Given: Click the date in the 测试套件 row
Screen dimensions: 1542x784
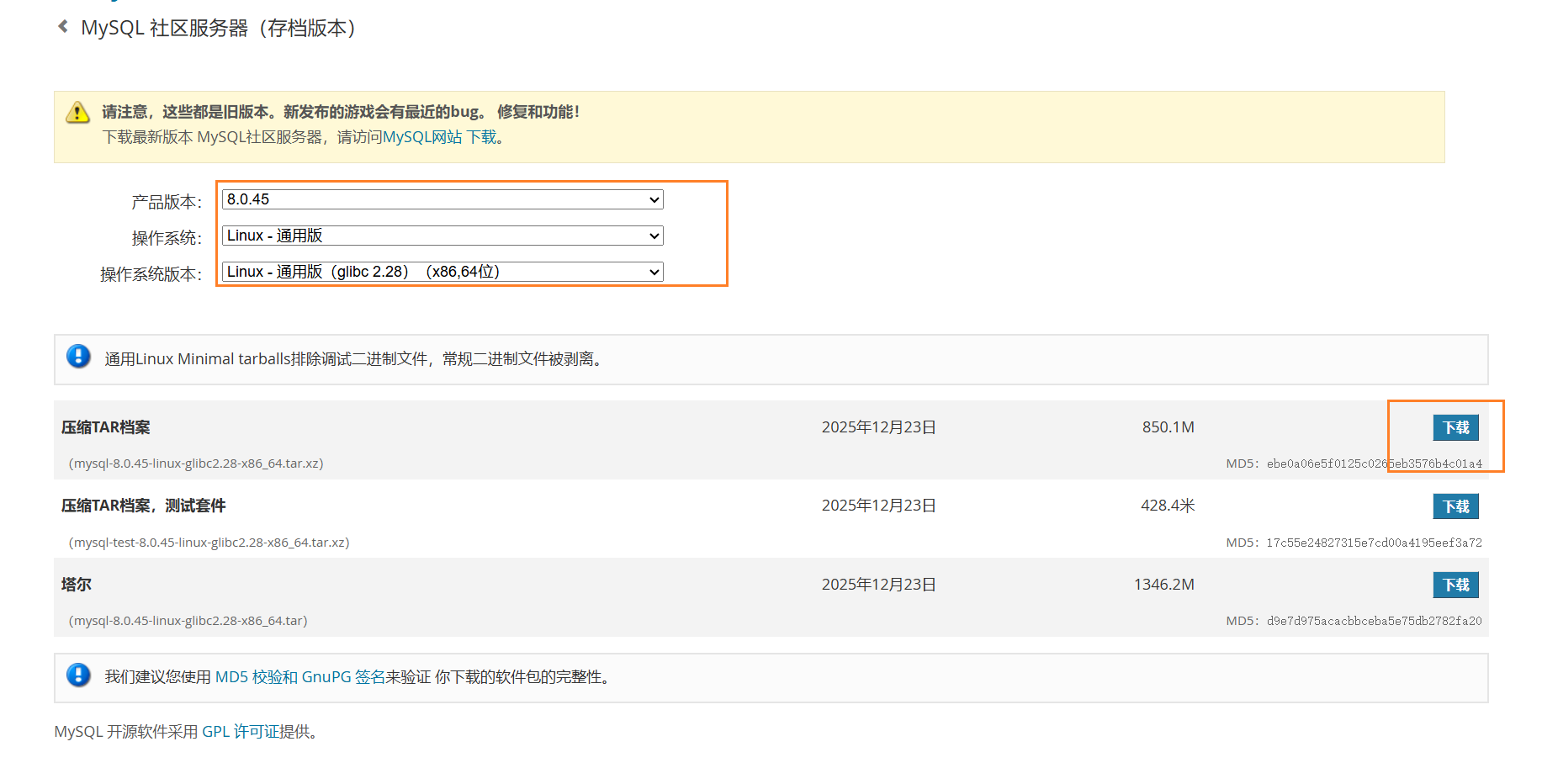Looking at the screenshot, I should [x=879, y=506].
